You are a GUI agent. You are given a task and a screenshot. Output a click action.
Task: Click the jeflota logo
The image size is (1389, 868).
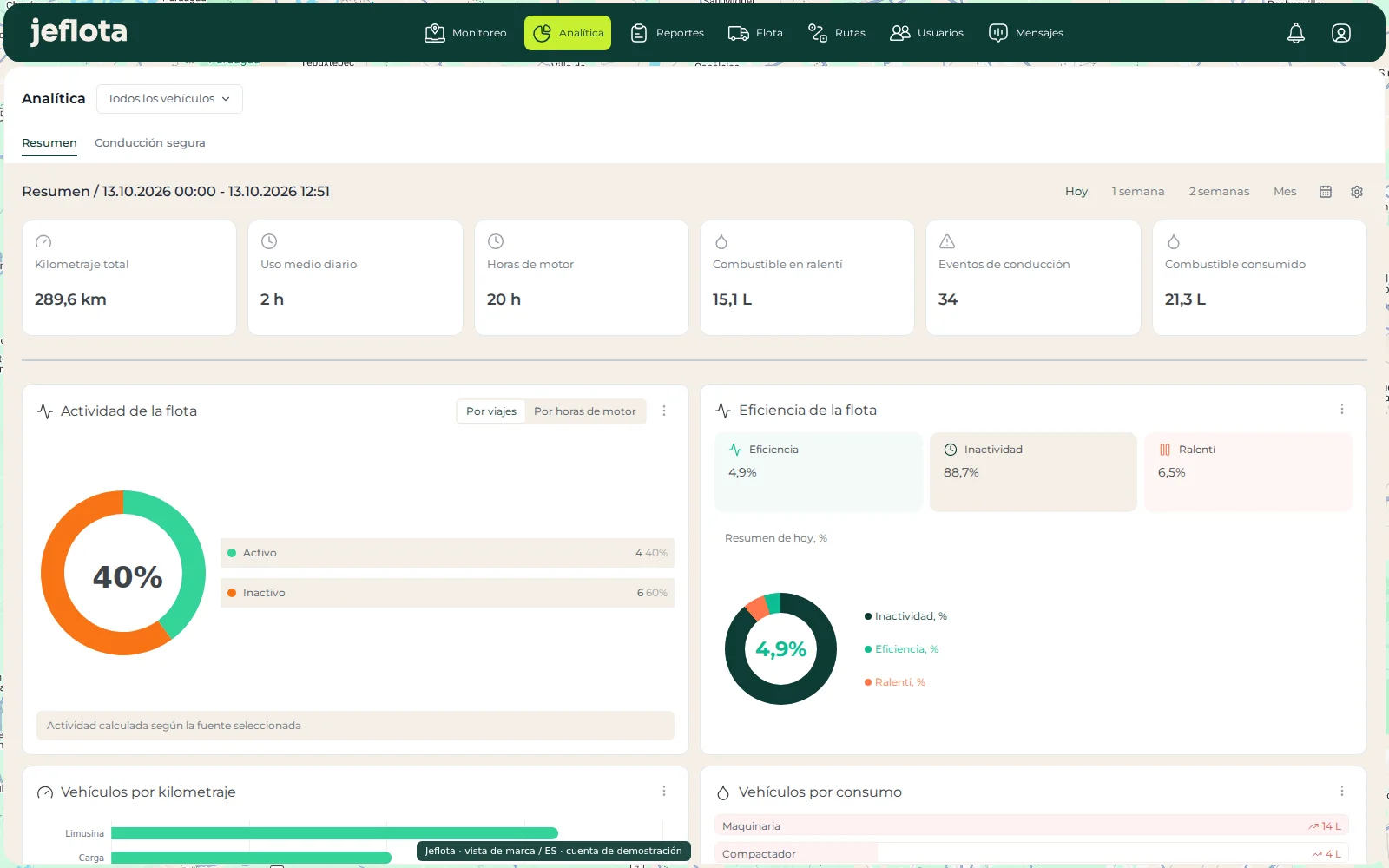pos(78,32)
